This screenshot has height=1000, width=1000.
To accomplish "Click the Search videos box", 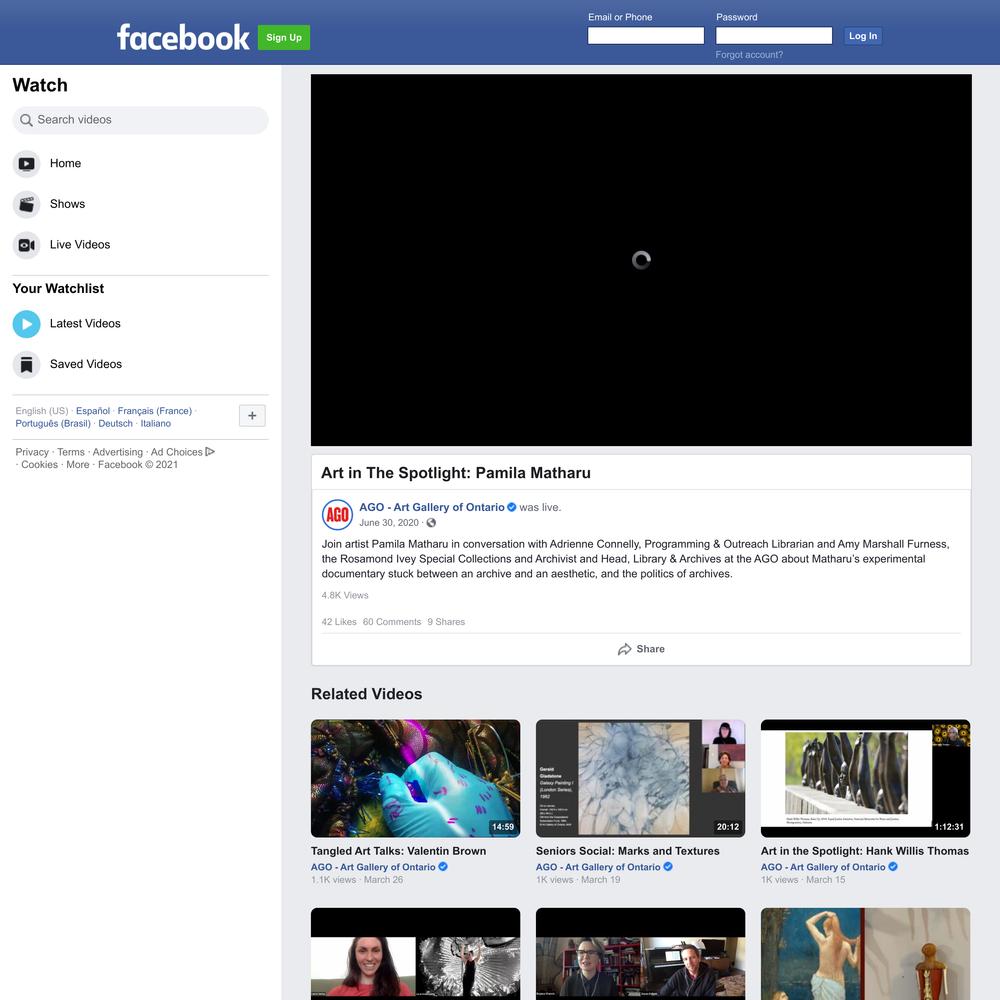I will click(x=140, y=120).
